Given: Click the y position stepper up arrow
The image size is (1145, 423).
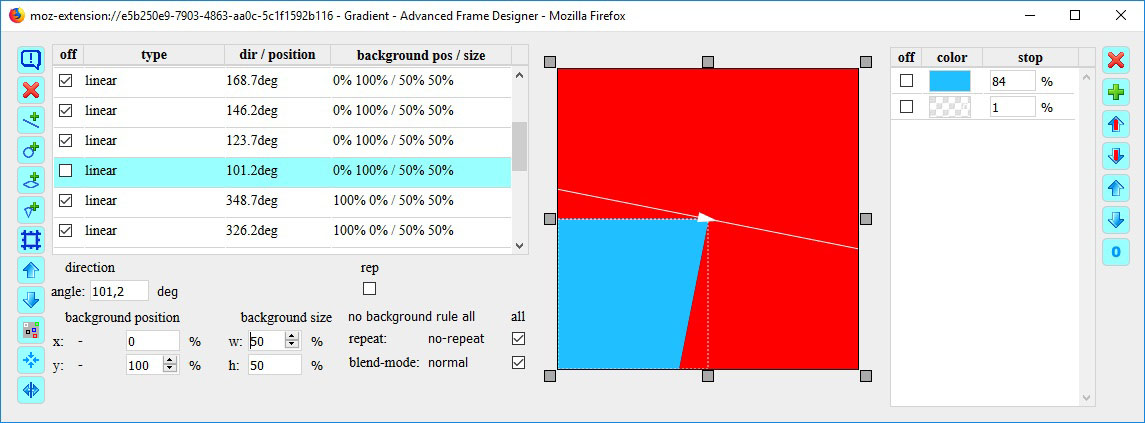Looking at the screenshot, I should point(169,361).
